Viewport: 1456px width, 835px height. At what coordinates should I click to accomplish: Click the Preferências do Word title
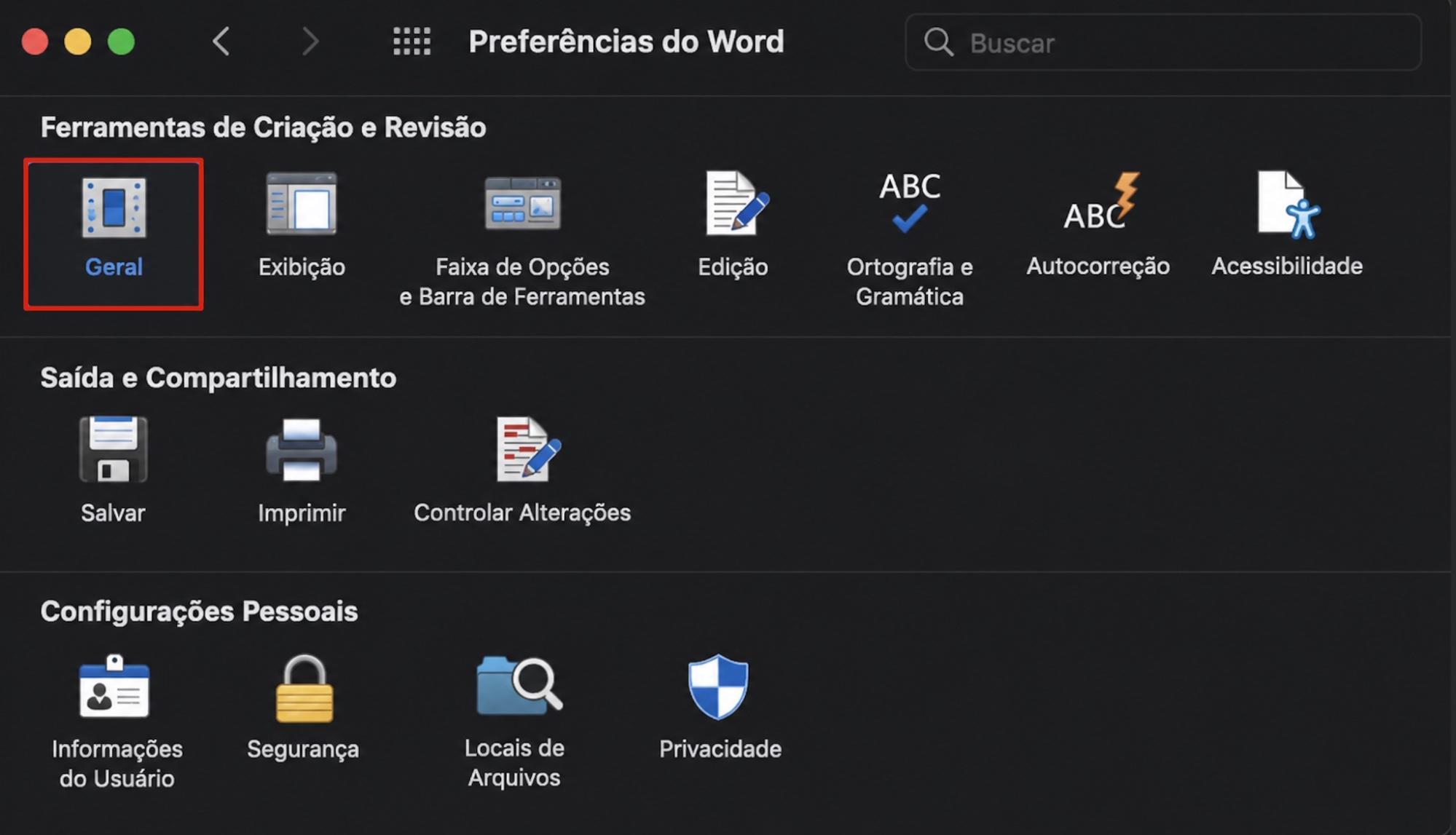626,41
